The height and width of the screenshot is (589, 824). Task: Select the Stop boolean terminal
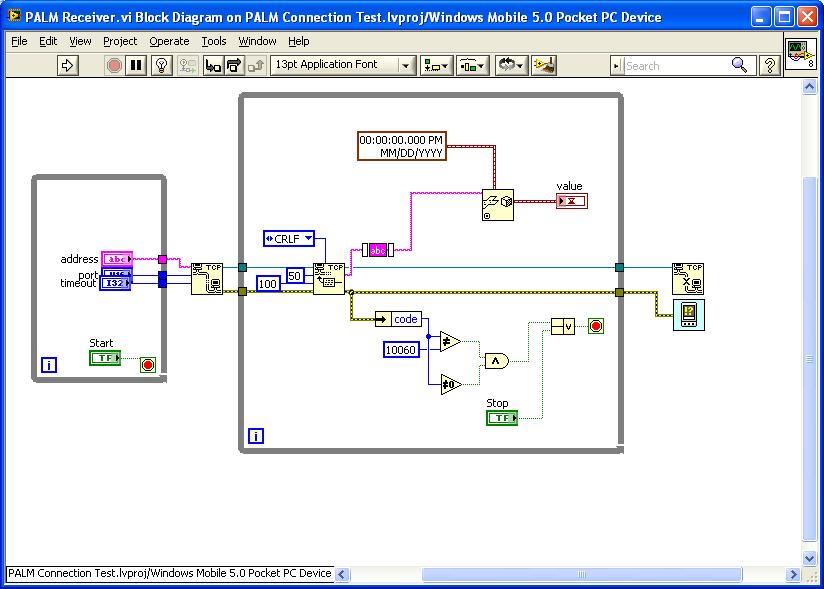[501, 418]
